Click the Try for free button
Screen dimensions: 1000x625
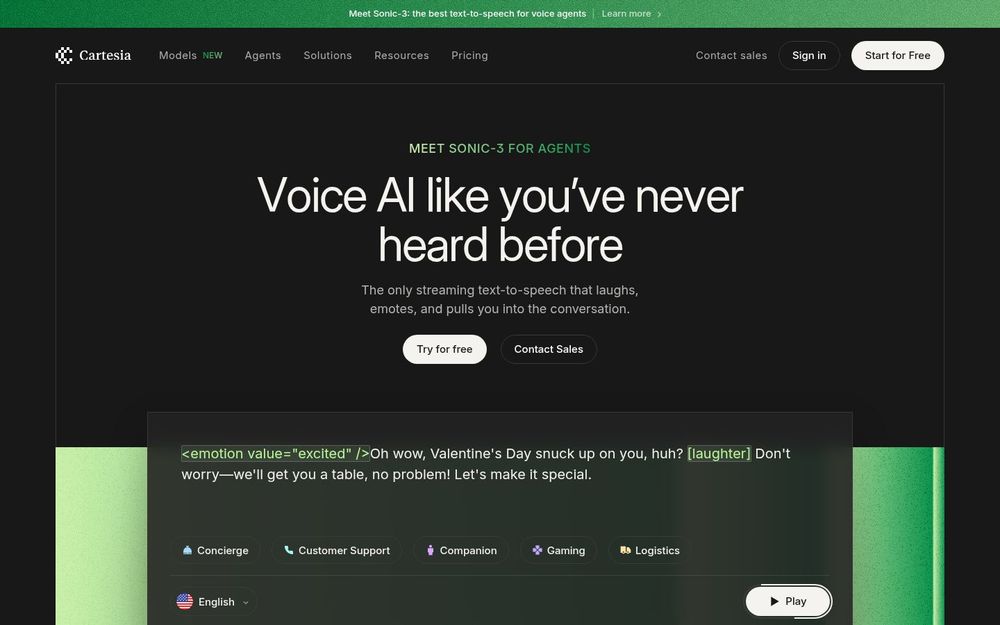(x=445, y=349)
